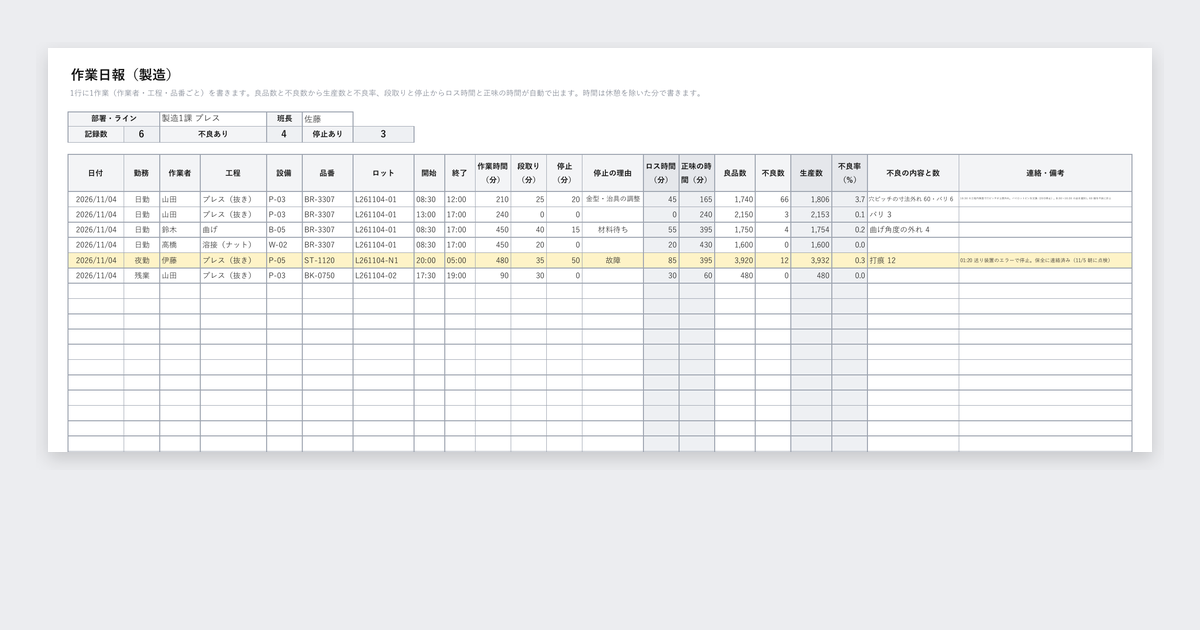Select defect note バリ 3
Image resolution: width=1200 pixels, height=630 pixels.
coord(913,214)
